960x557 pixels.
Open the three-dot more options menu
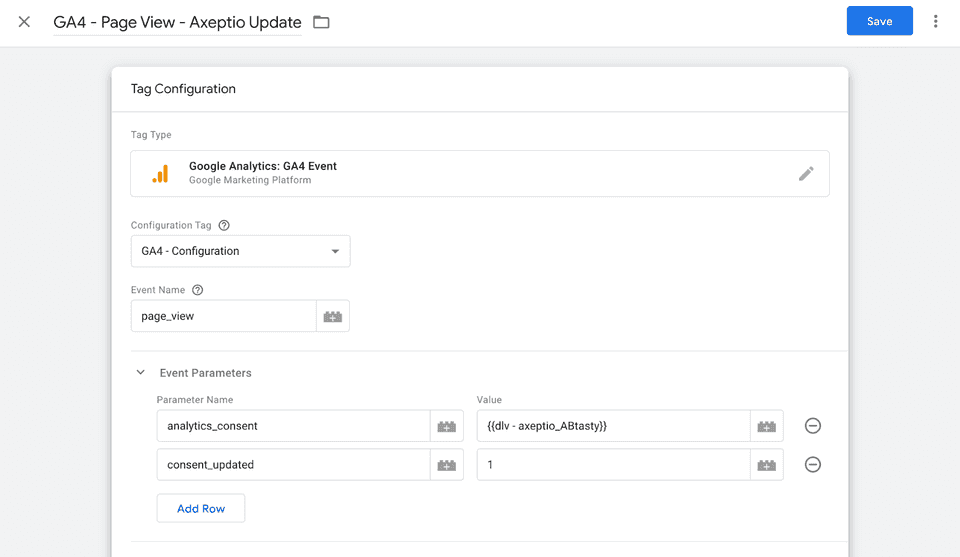pos(936,22)
